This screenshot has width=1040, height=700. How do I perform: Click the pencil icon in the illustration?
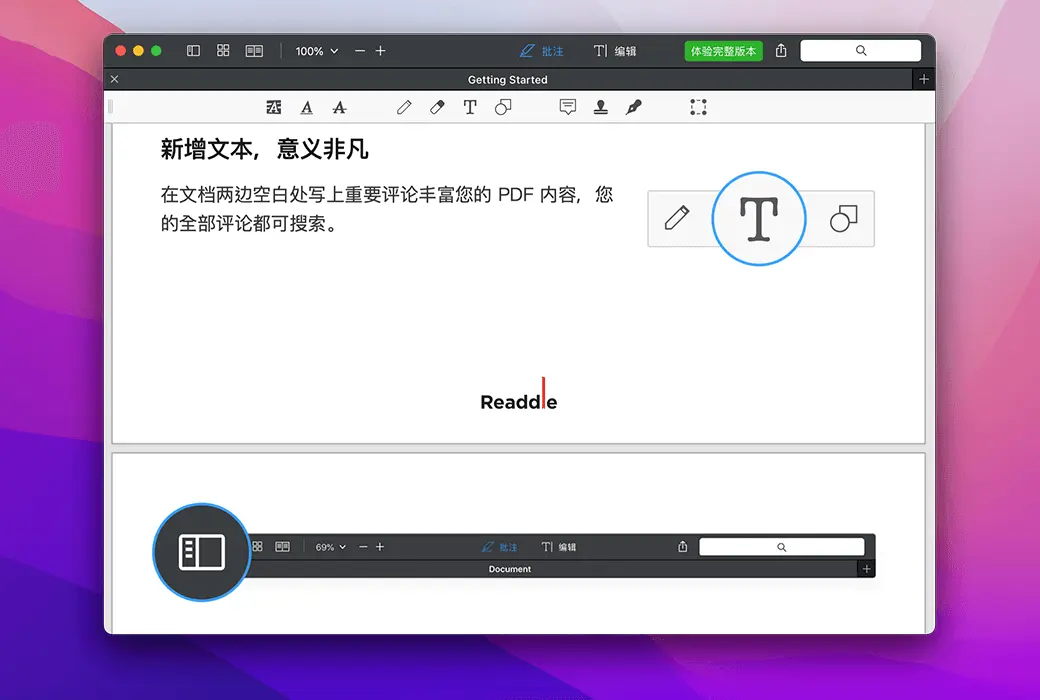click(x=677, y=218)
